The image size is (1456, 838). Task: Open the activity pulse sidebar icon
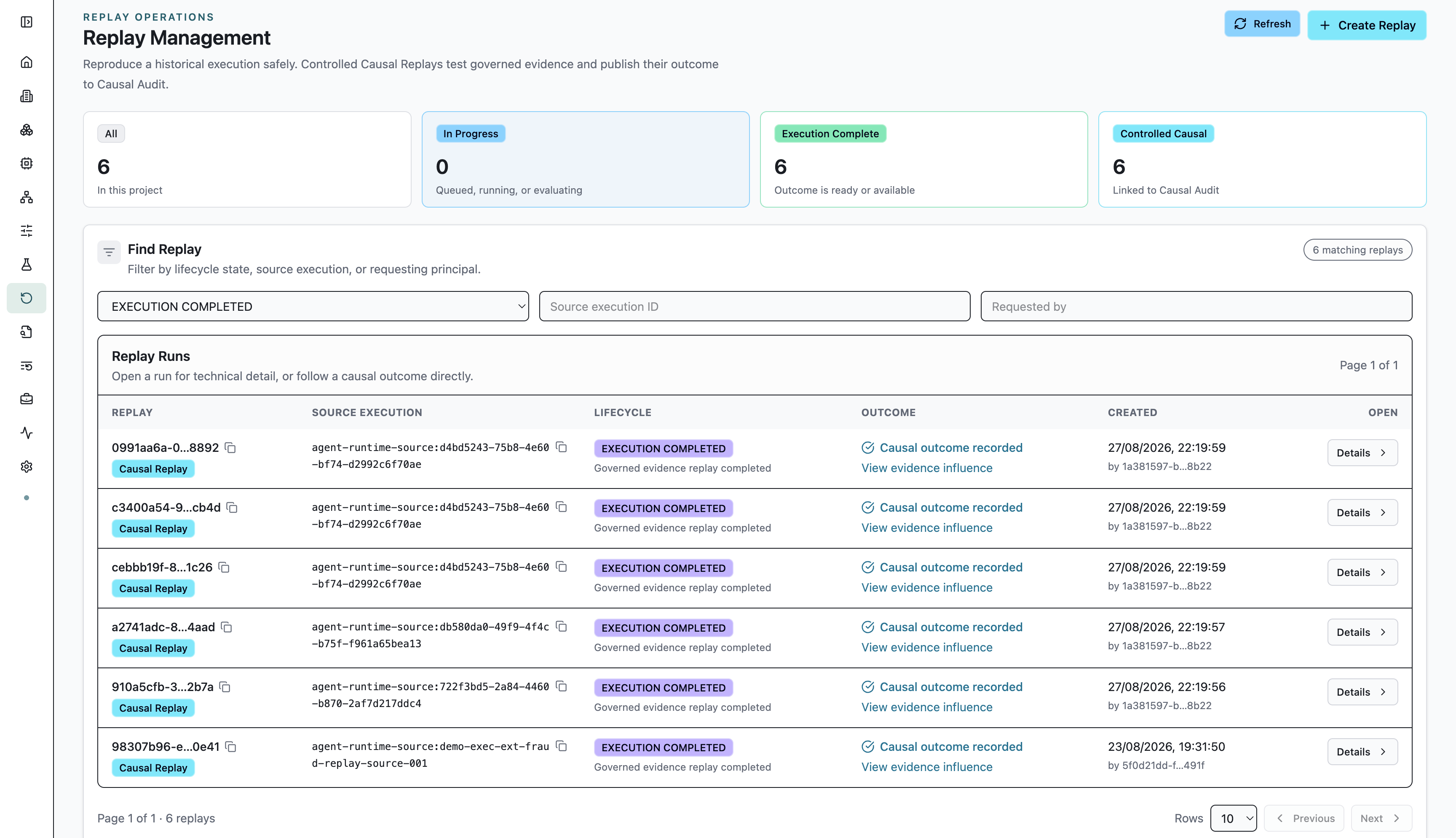(27, 433)
